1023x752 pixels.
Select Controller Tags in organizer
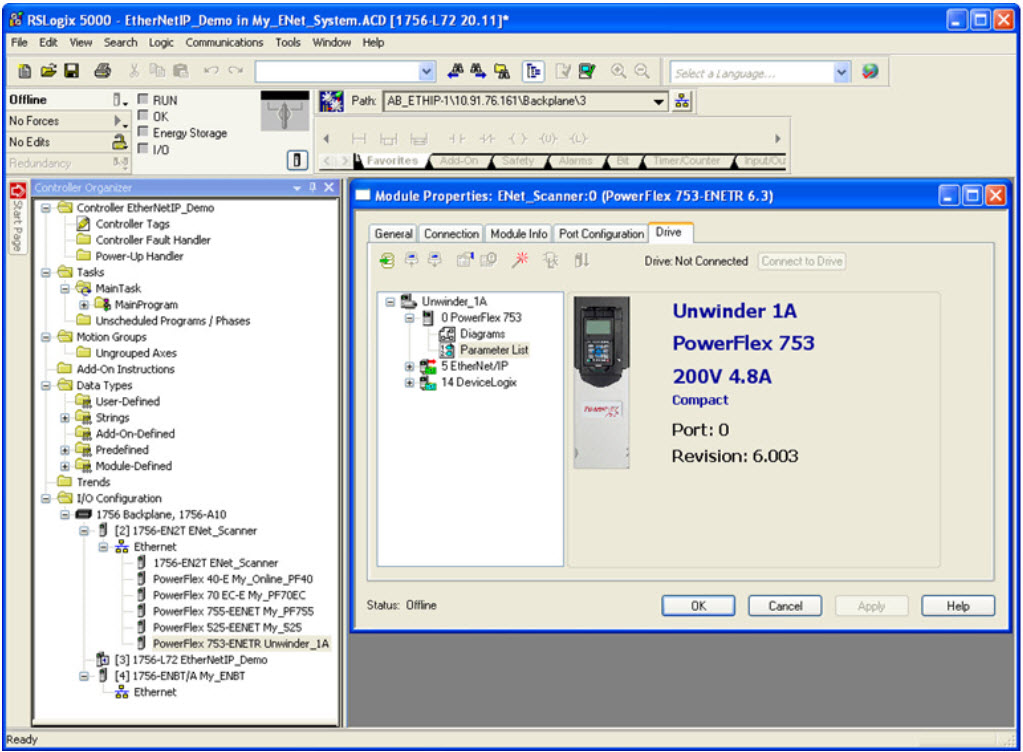[132, 224]
